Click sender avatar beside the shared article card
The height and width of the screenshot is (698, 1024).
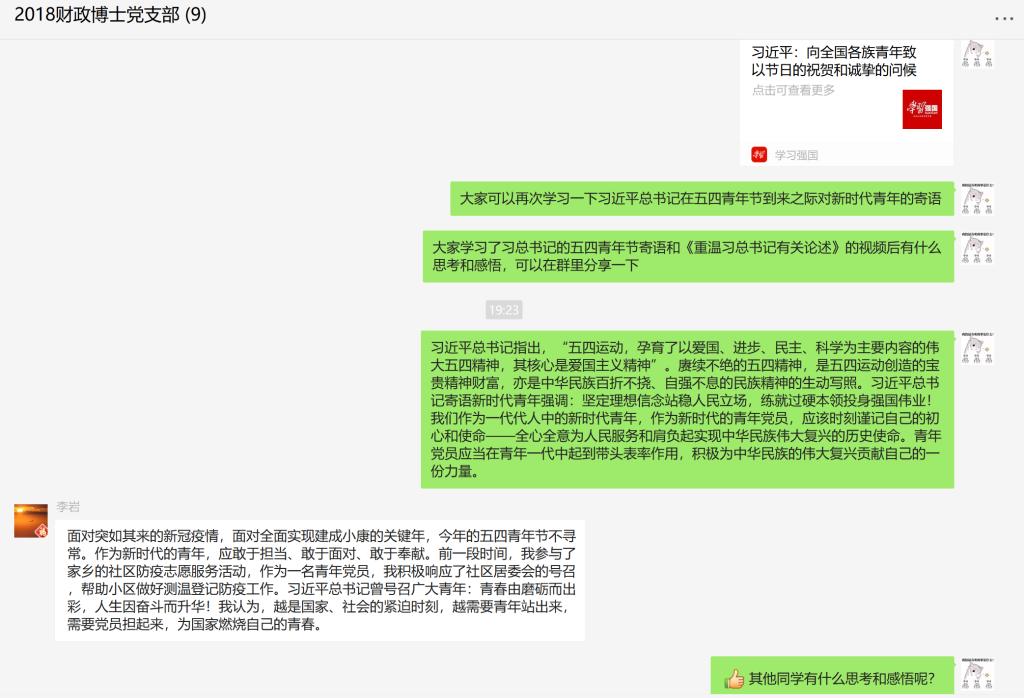click(x=976, y=54)
